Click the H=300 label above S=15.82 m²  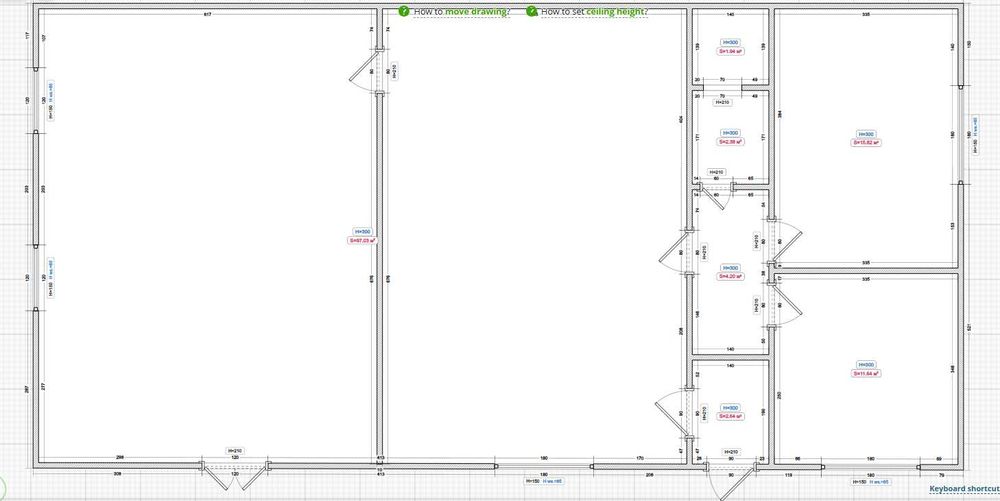click(x=866, y=134)
